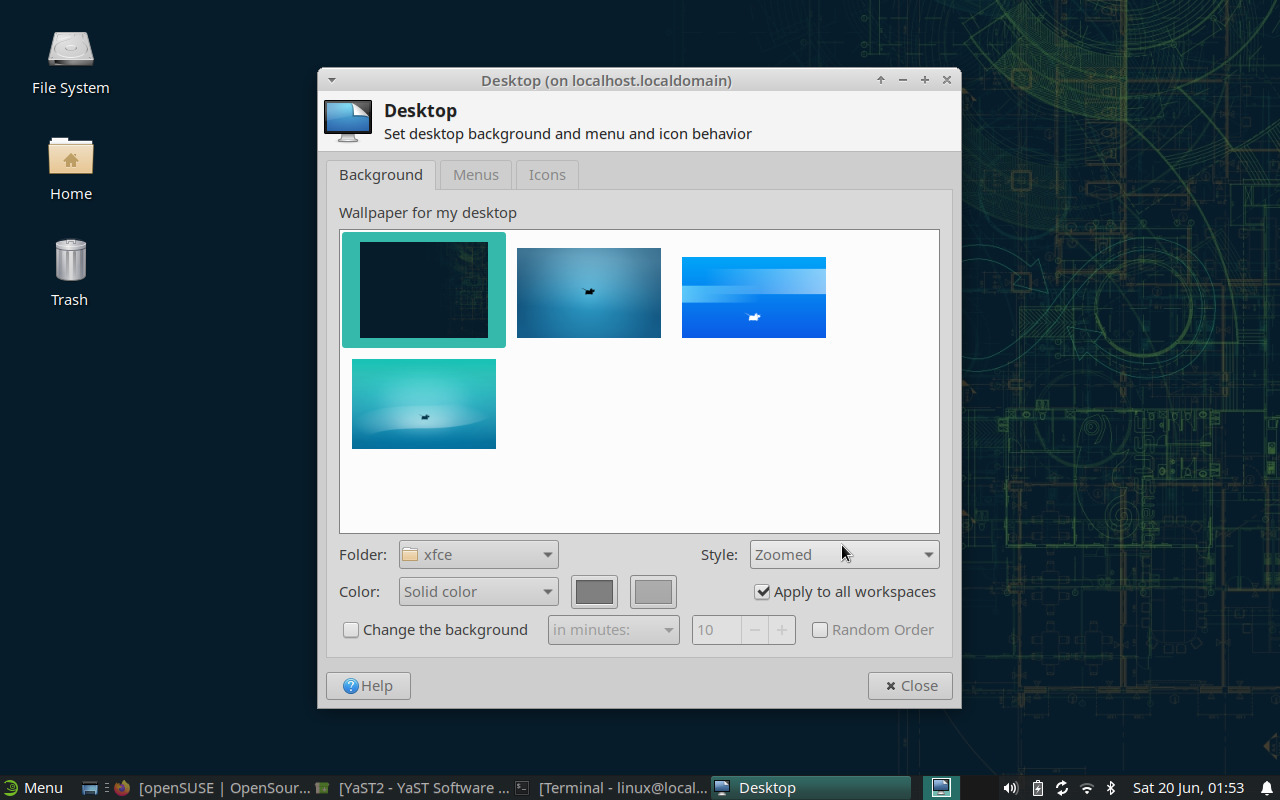Image resolution: width=1280 pixels, height=800 pixels.
Task: Enable Change the background option
Action: pos(351,629)
